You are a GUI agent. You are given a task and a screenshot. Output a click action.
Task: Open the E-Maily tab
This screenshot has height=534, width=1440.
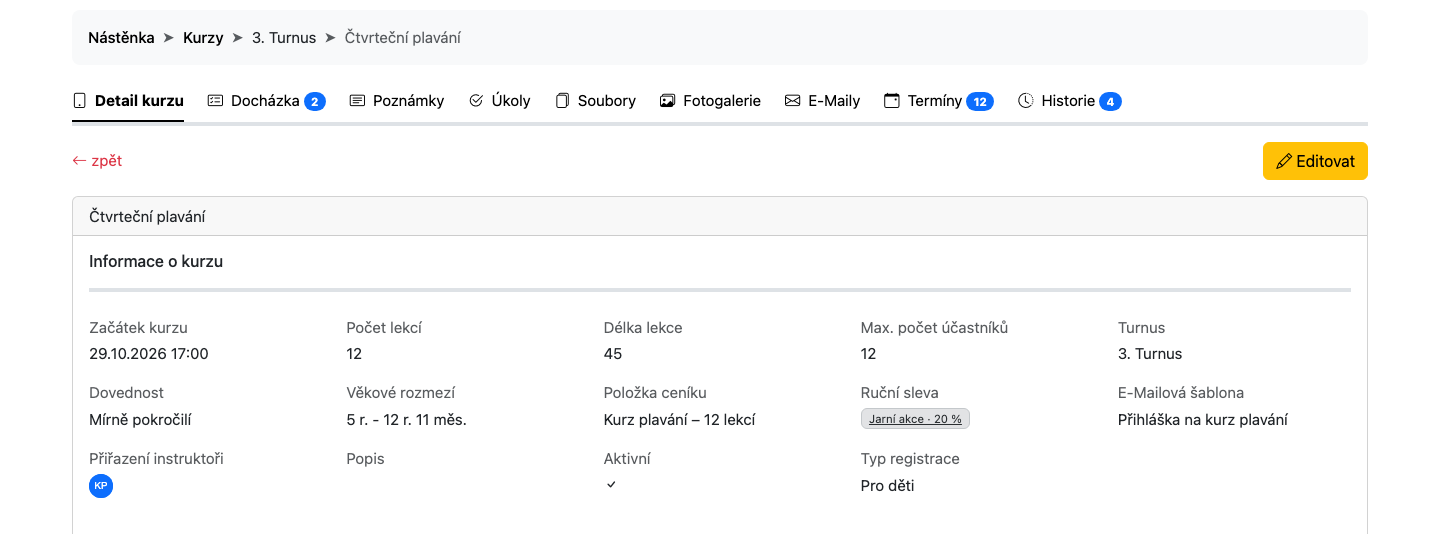823,101
